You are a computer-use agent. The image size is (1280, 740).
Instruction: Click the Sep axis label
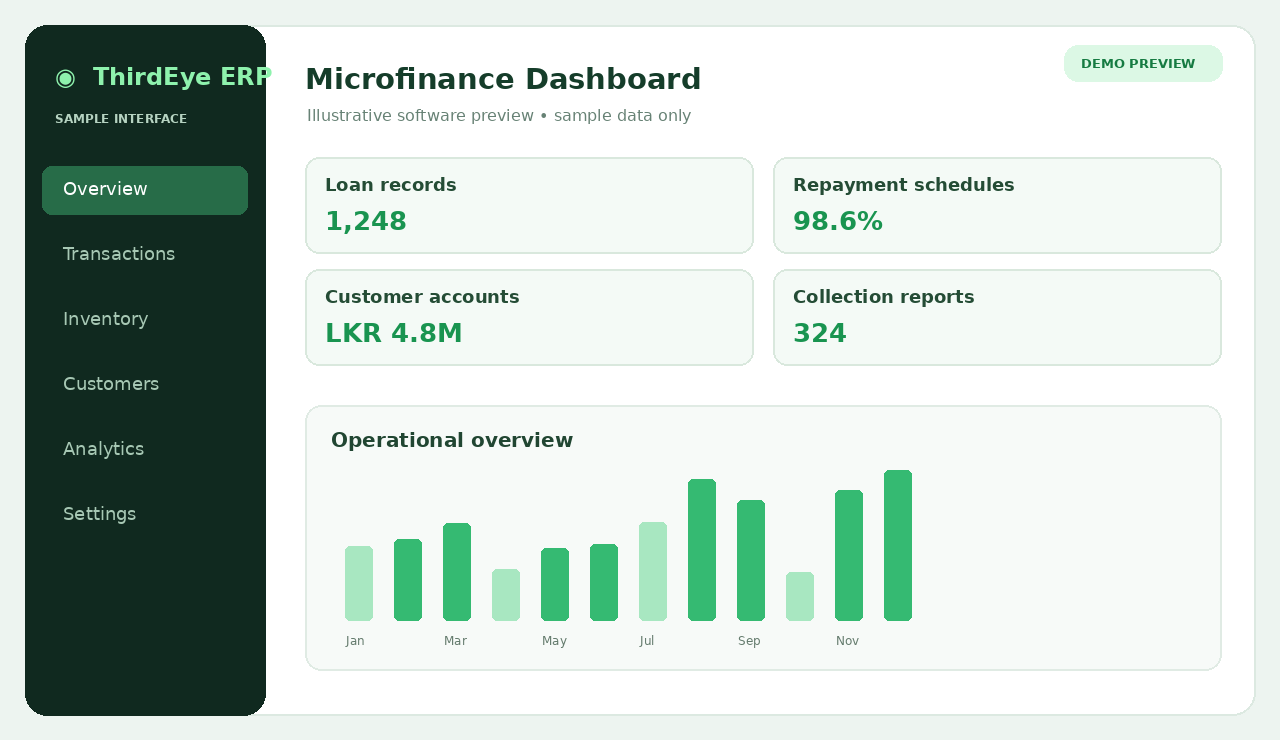coord(749,641)
